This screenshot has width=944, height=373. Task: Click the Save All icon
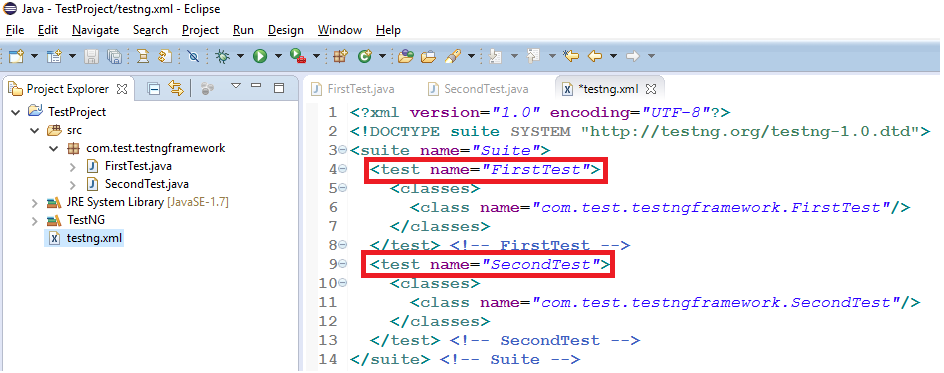(x=114, y=57)
